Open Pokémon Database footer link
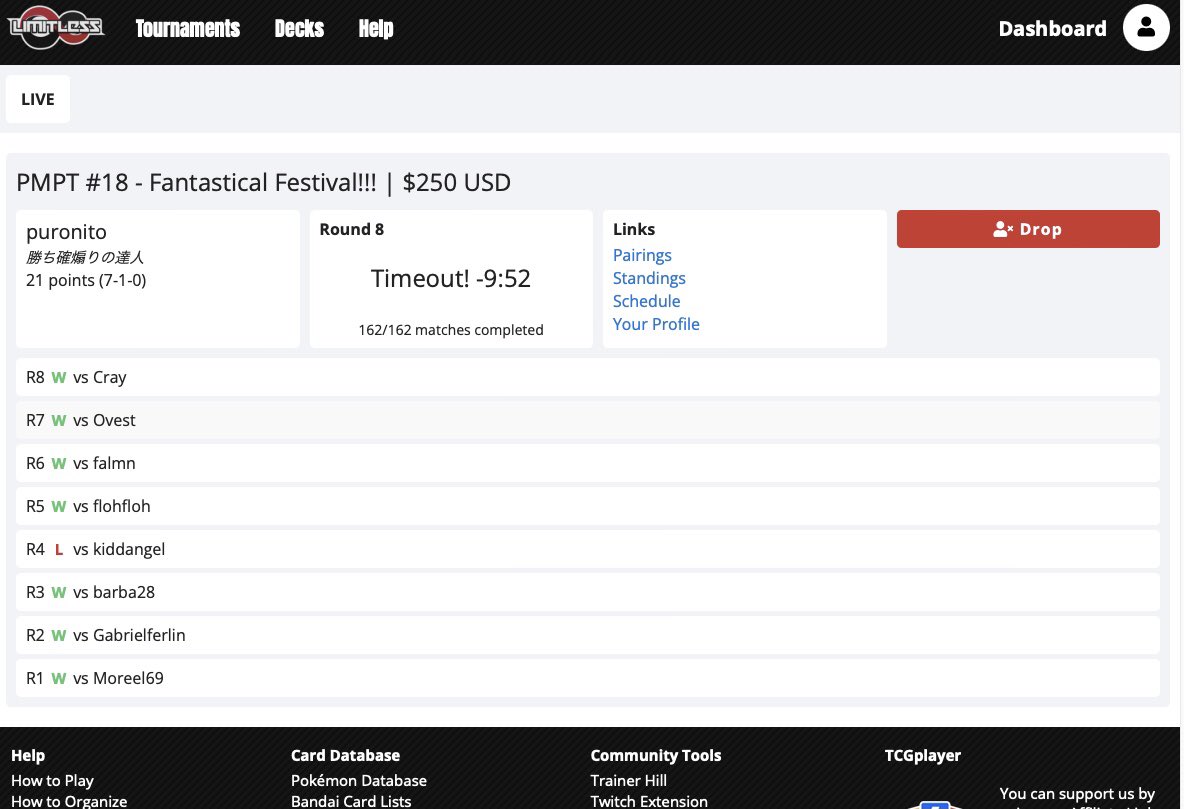This screenshot has width=1184, height=809. point(359,780)
